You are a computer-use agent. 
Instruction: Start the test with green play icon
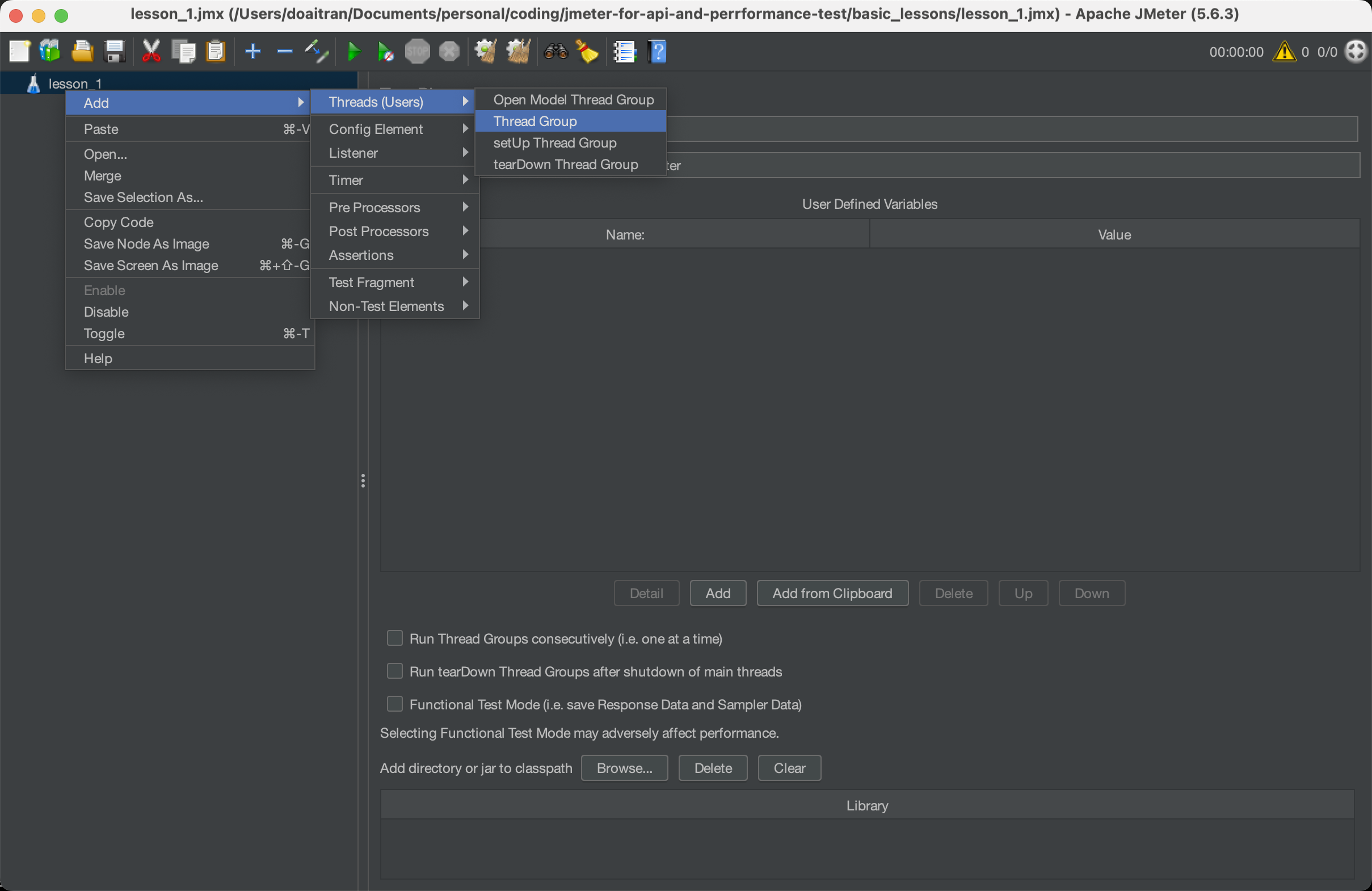[354, 52]
